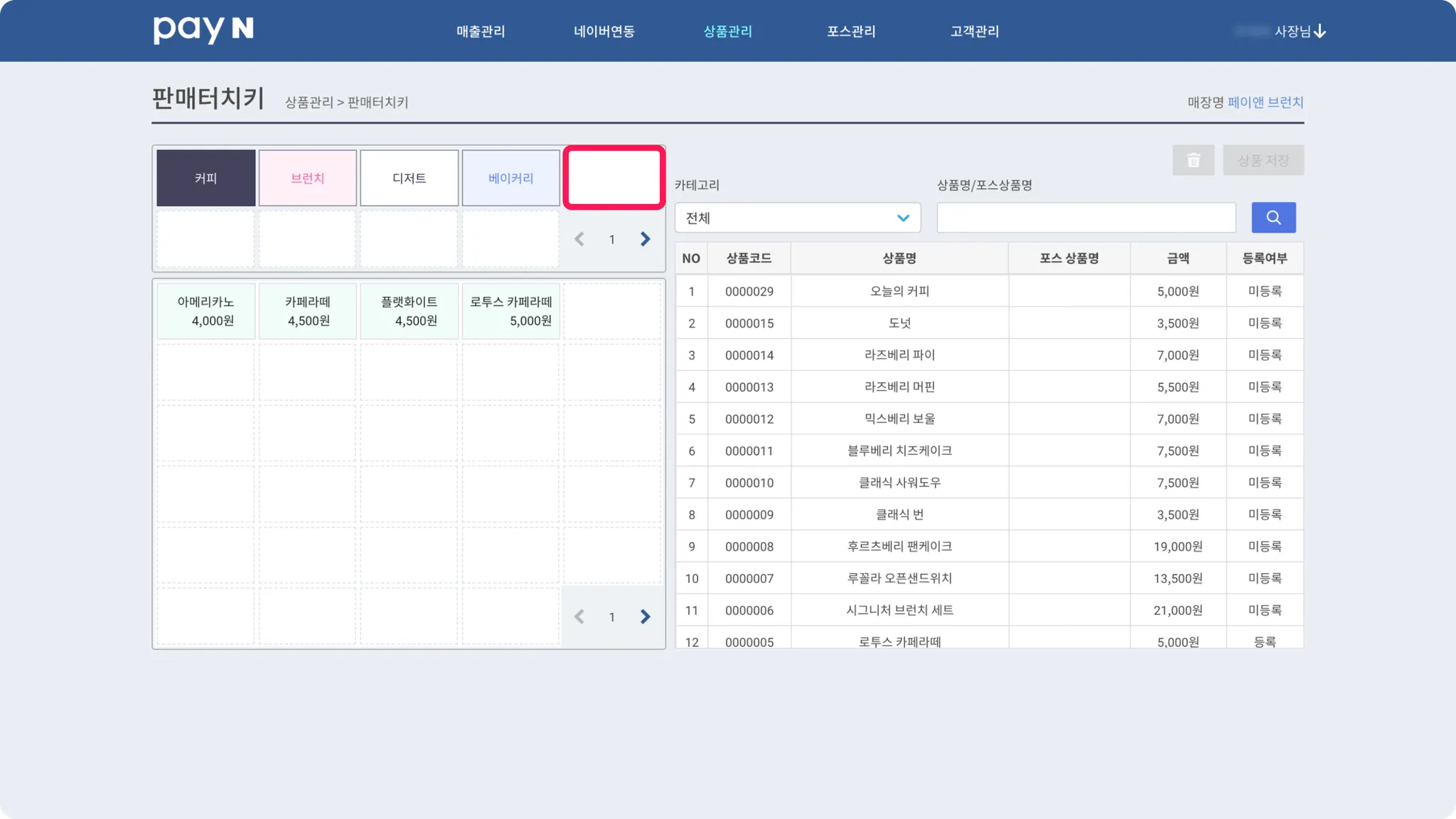
Task: Select the 베이커리 category key
Action: click(x=510, y=178)
